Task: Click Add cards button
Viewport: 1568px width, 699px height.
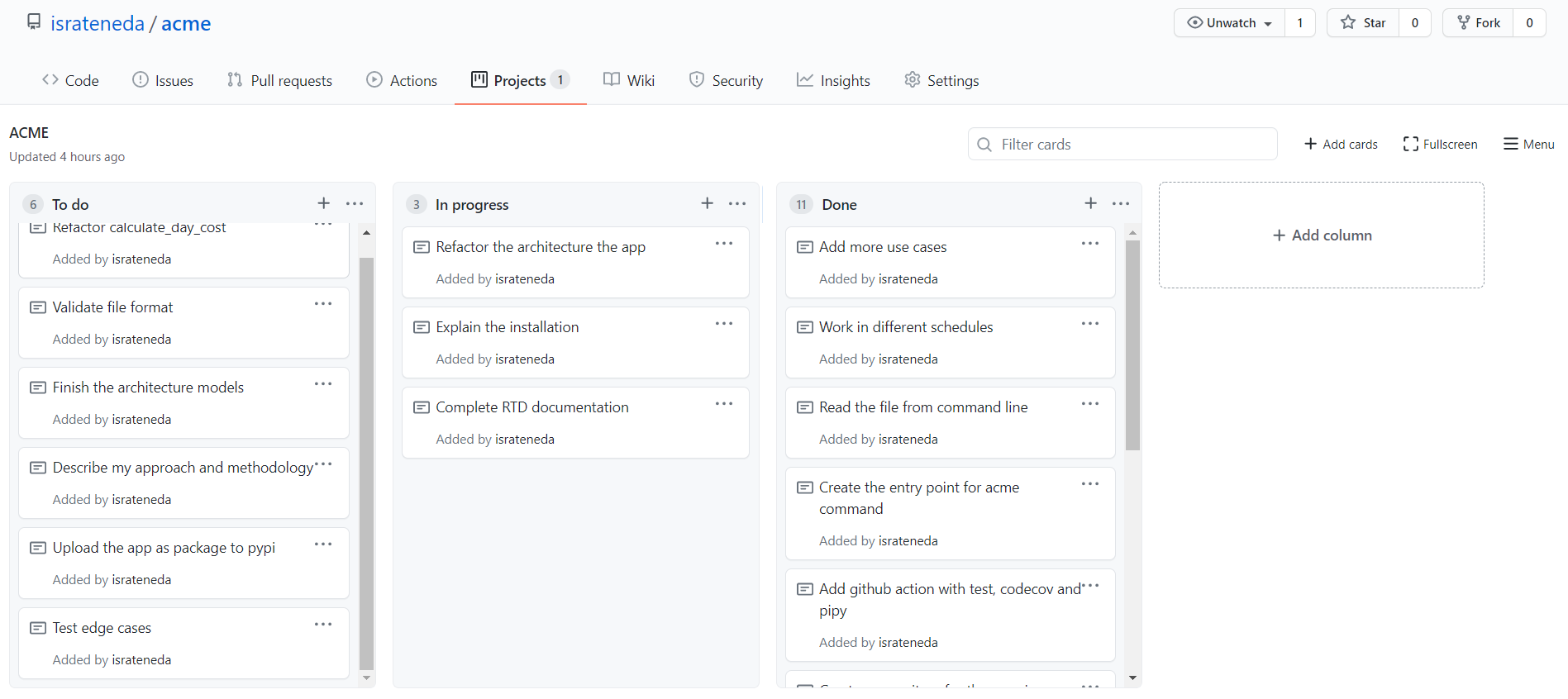Action: tap(1341, 144)
